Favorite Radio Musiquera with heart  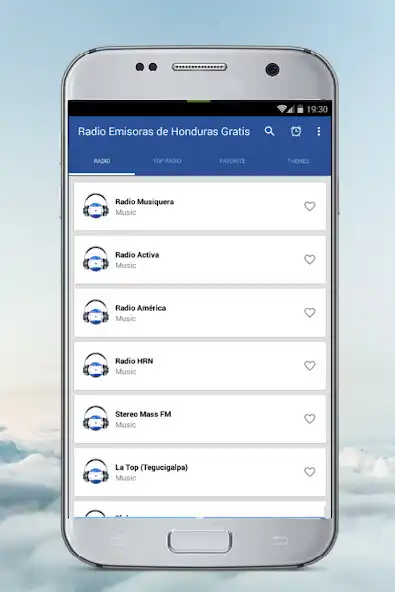click(x=310, y=206)
